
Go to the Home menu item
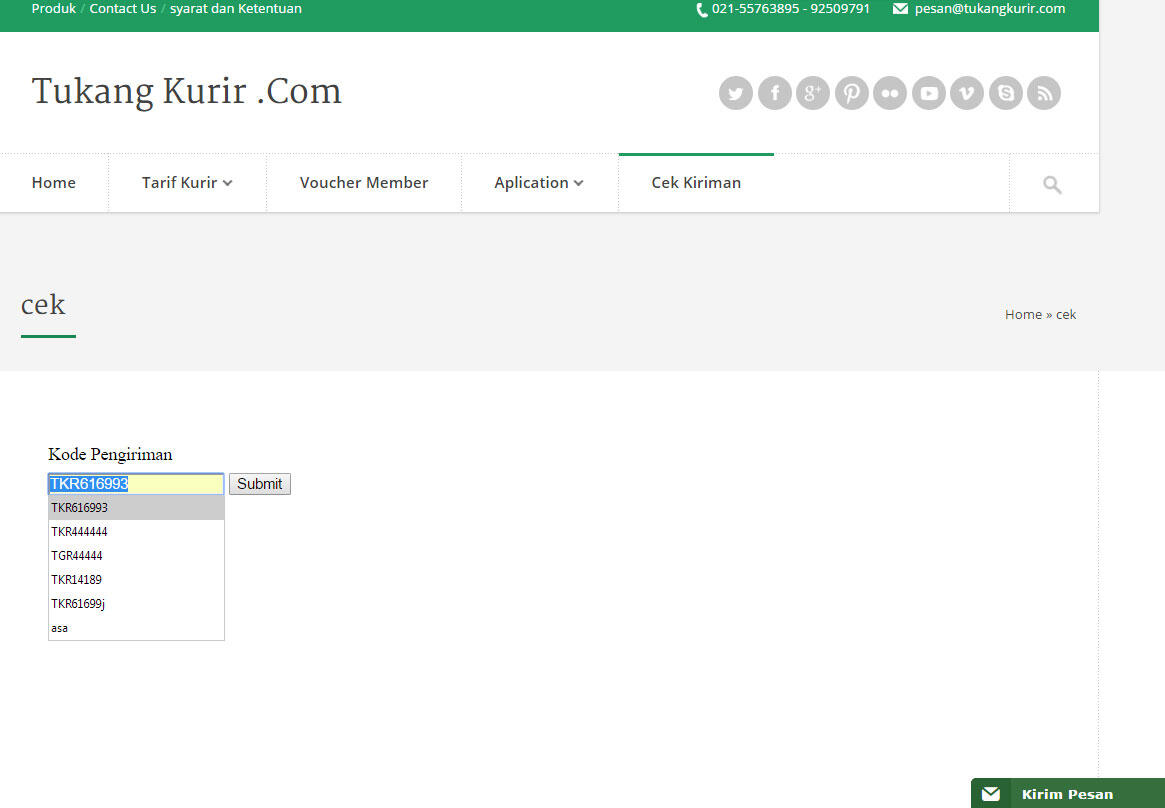pyautogui.click(x=53, y=183)
